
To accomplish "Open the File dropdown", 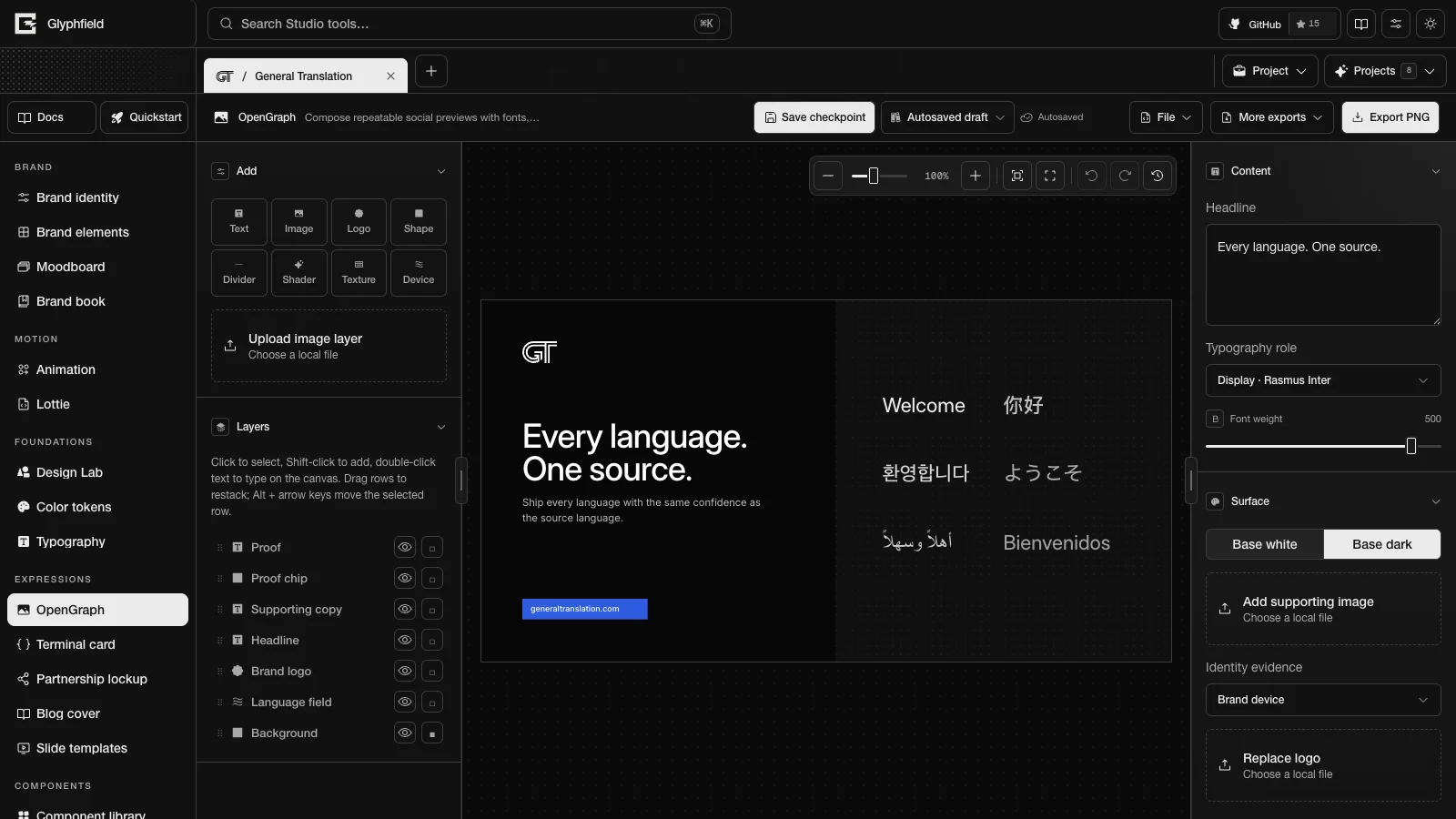I will 1167,117.
